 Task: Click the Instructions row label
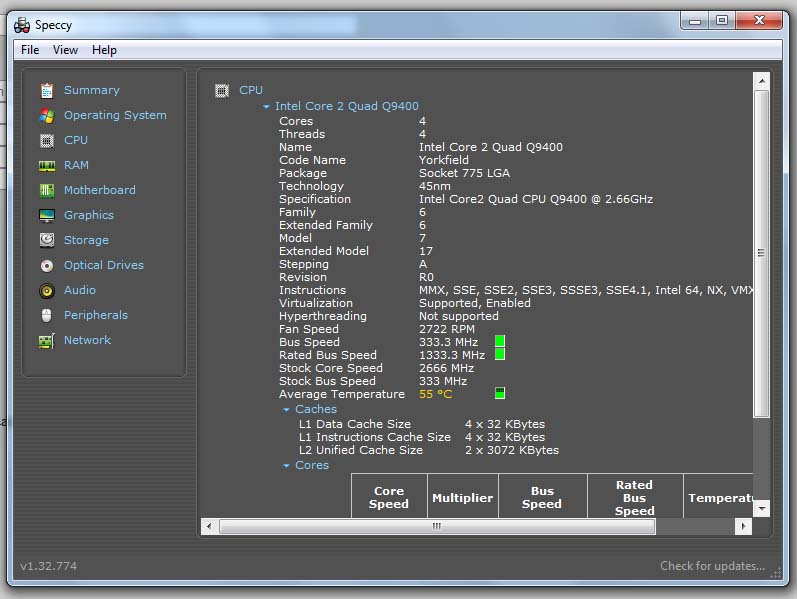(x=312, y=290)
